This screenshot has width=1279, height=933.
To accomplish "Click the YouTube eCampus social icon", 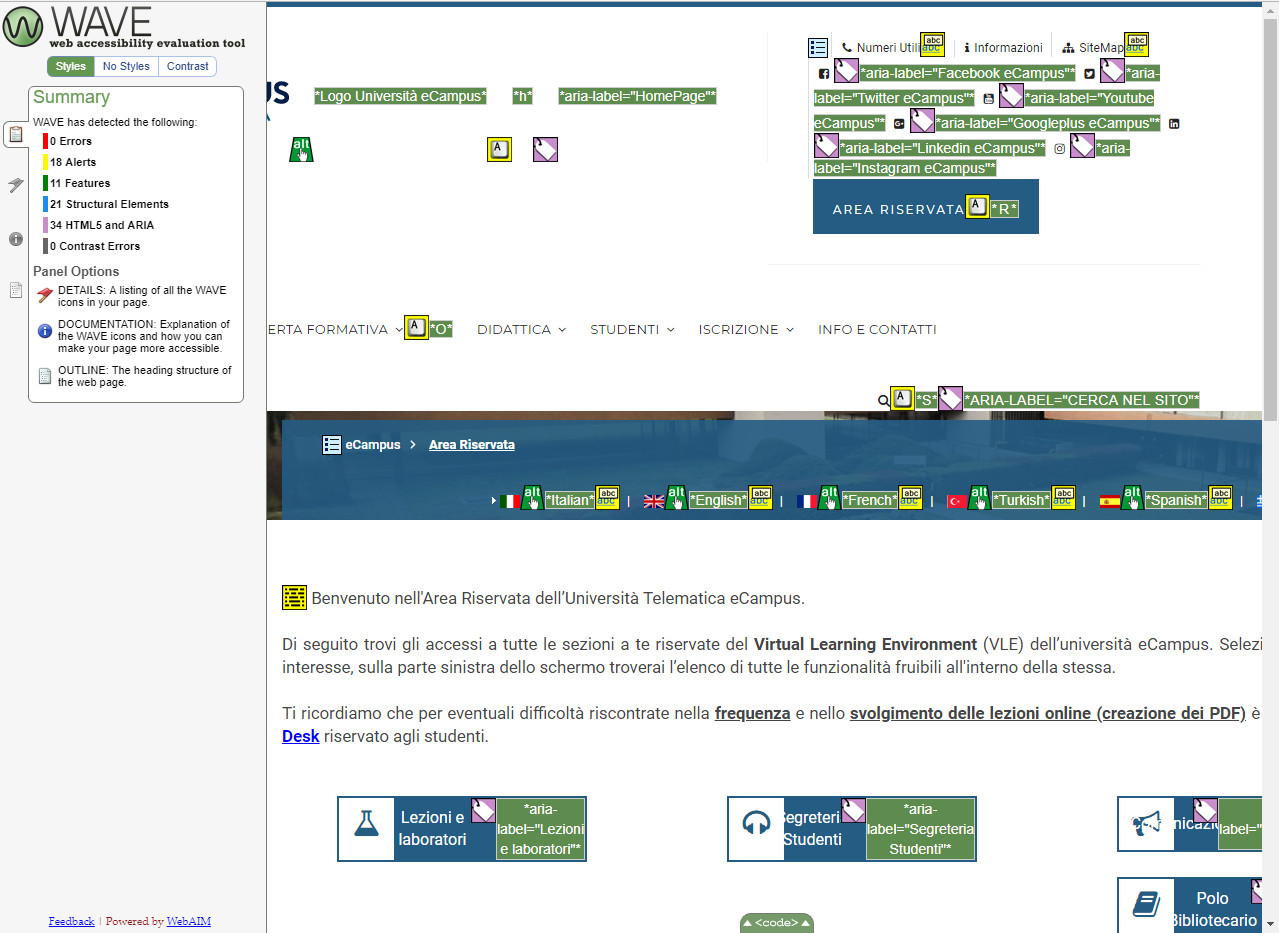I will coord(988,99).
